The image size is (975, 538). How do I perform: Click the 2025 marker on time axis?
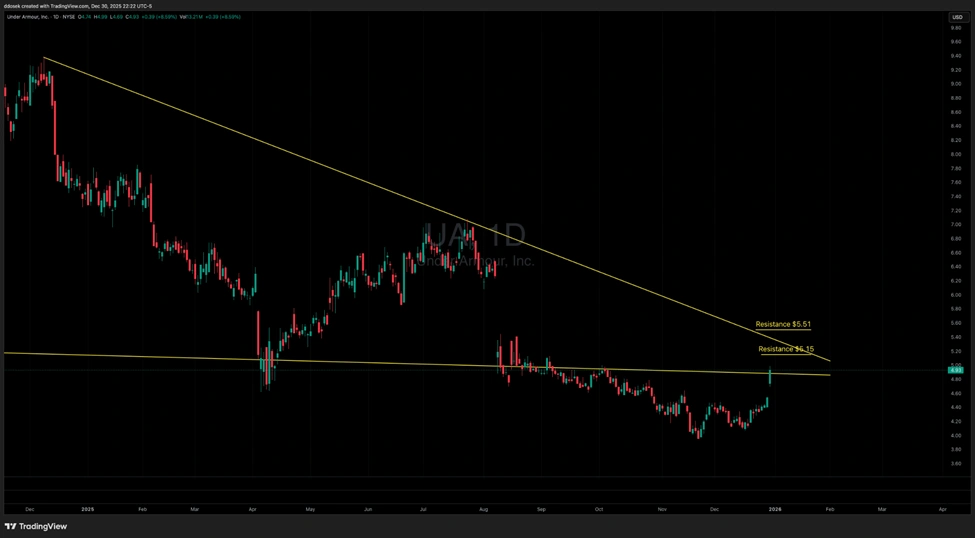point(87,509)
